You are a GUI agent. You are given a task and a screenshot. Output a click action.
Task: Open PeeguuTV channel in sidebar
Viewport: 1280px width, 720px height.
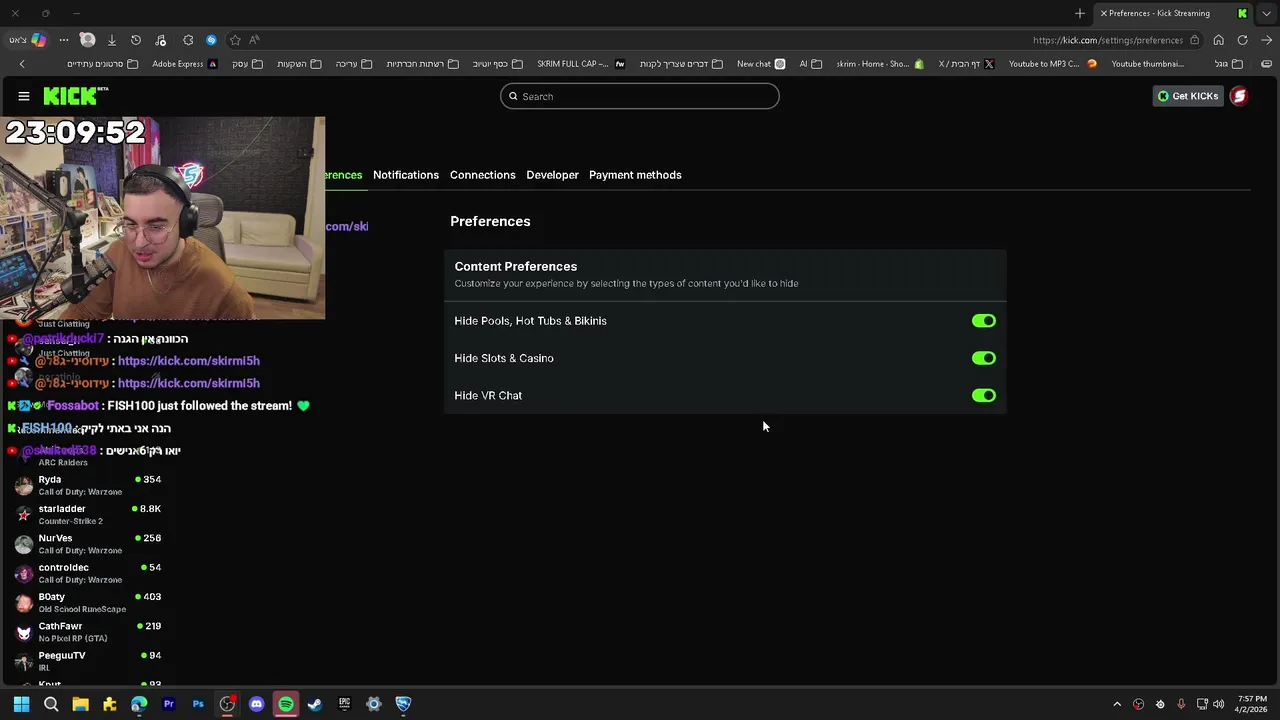pos(90,661)
